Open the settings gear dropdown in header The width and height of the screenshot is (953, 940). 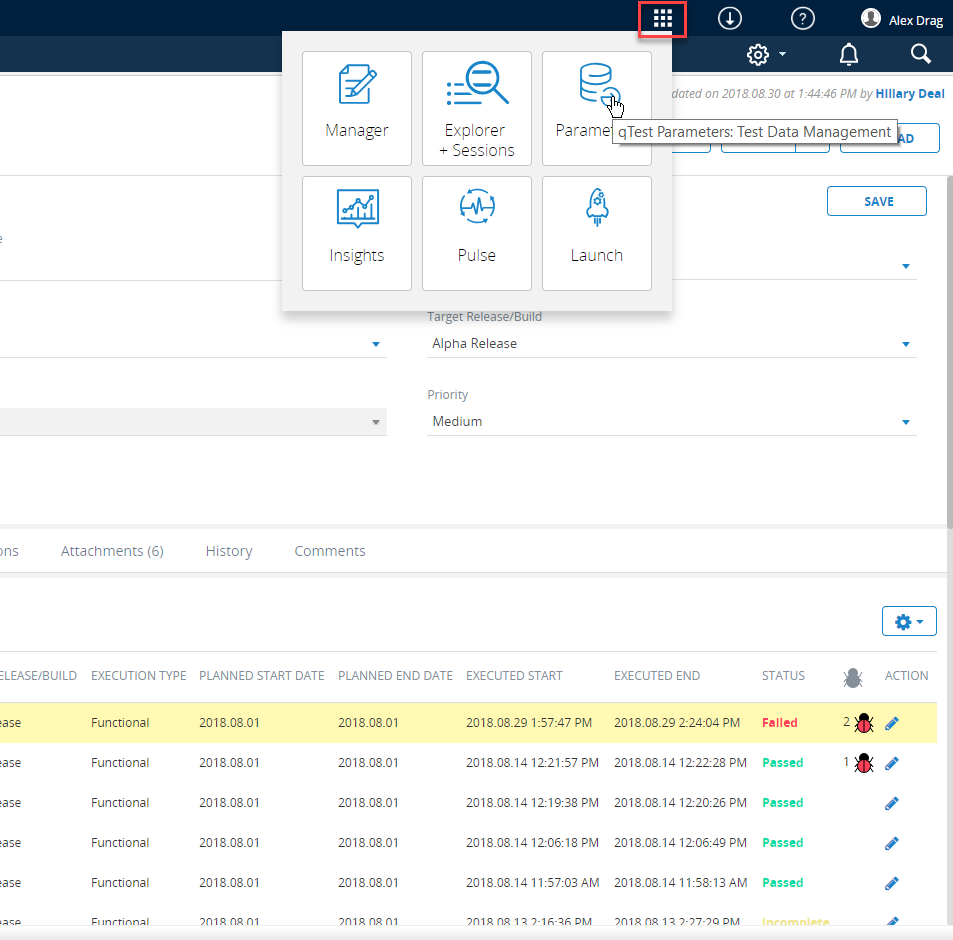click(x=766, y=54)
